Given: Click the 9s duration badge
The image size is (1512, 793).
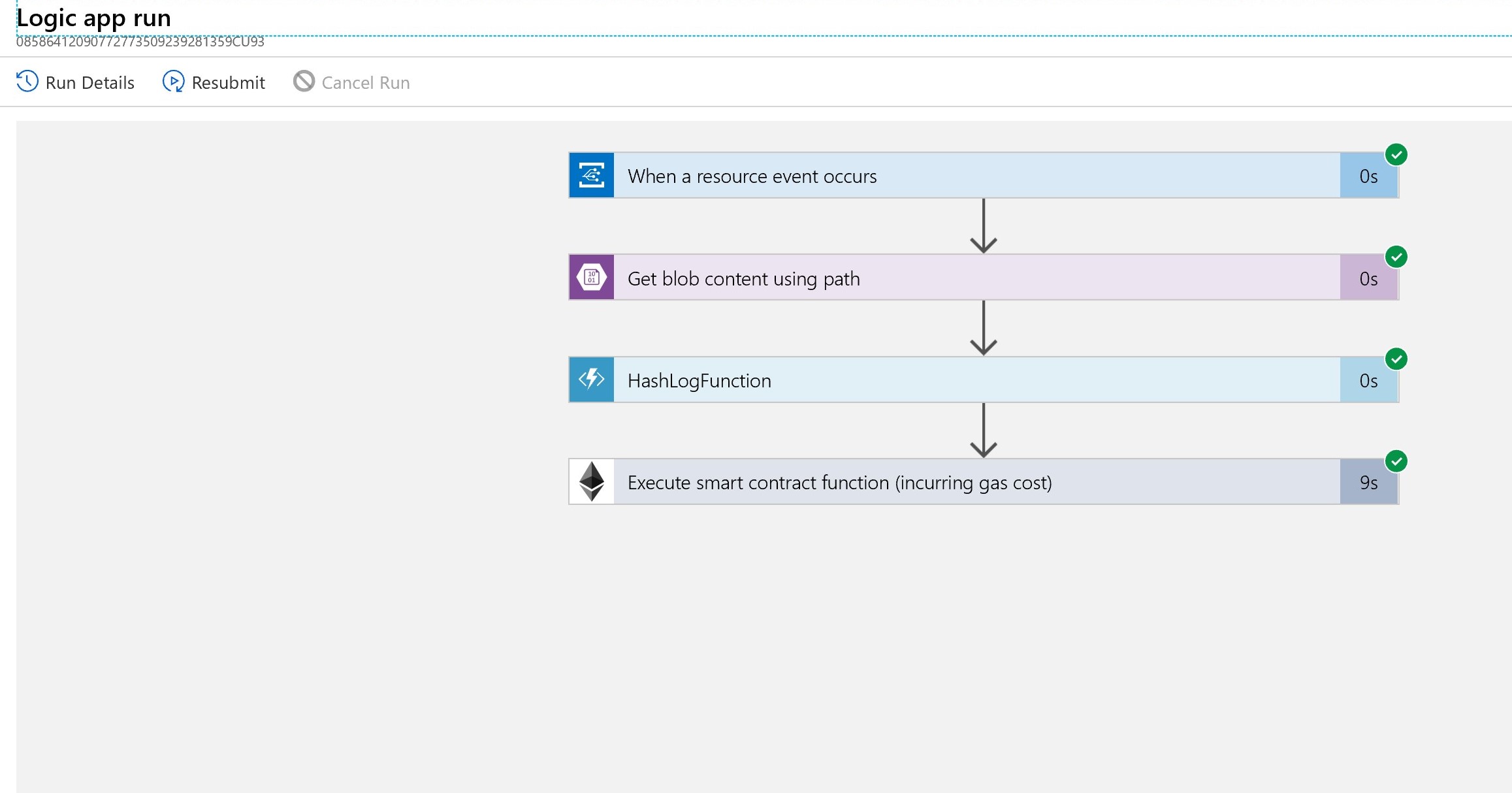Looking at the screenshot, I should coord(1368,483).
